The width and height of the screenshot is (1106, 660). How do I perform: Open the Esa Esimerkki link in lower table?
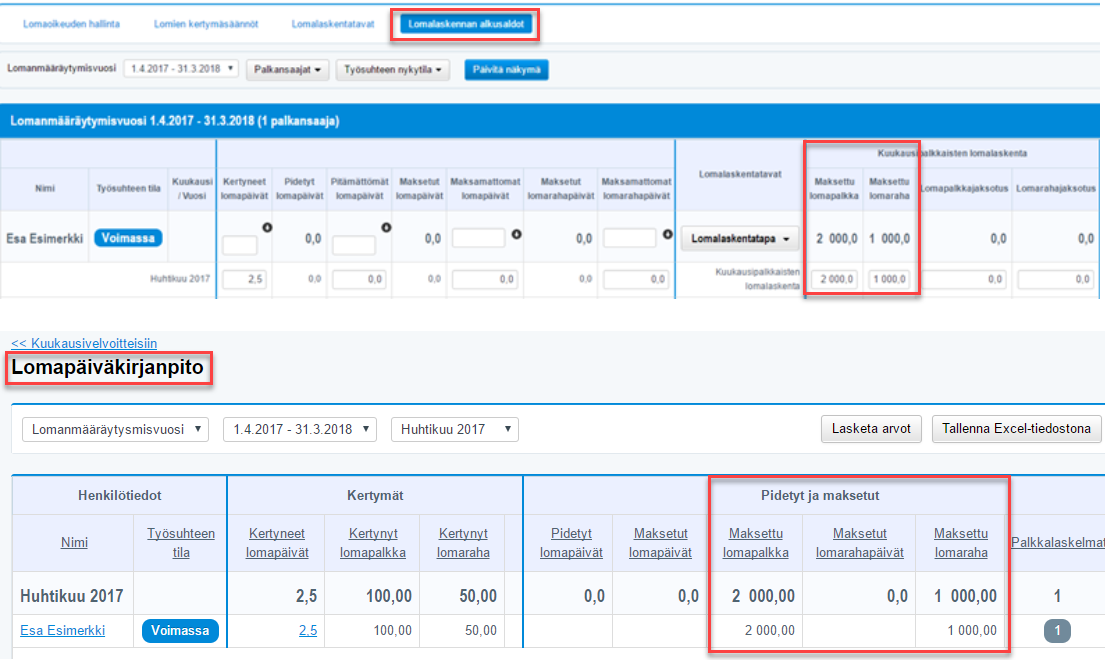coord(62,631)
